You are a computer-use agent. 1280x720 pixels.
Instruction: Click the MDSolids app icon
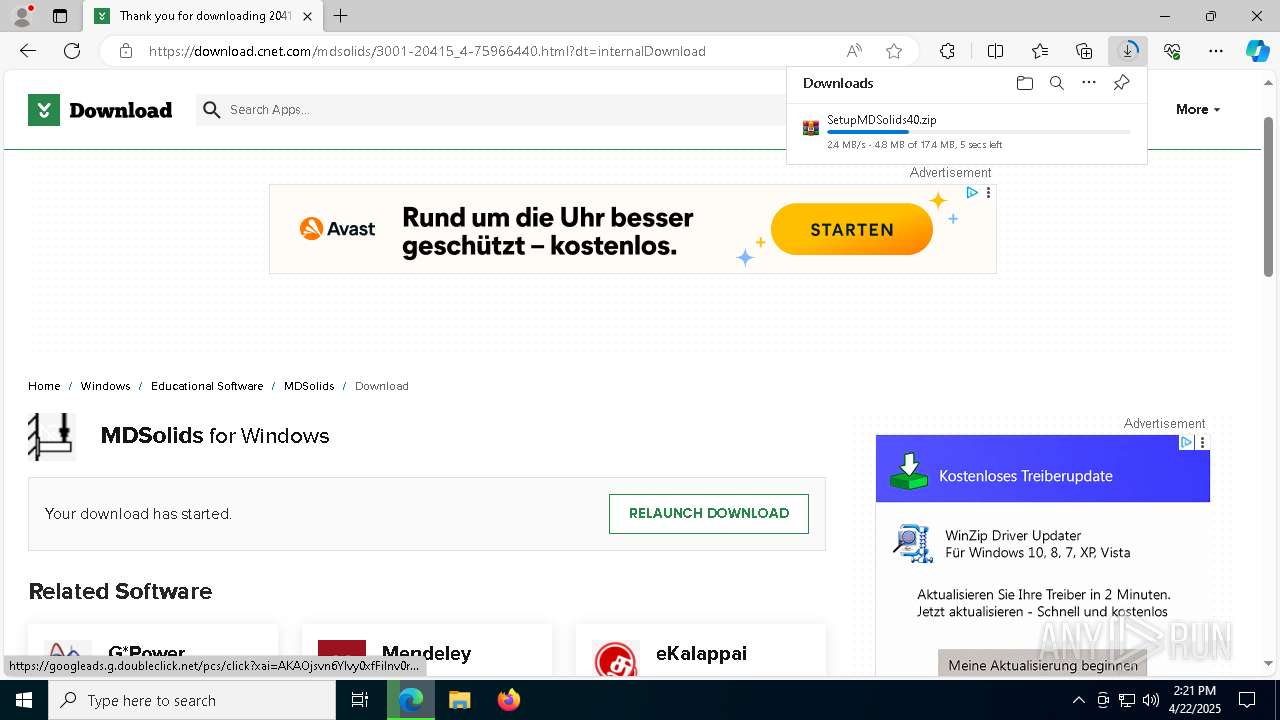click(52, 436)
